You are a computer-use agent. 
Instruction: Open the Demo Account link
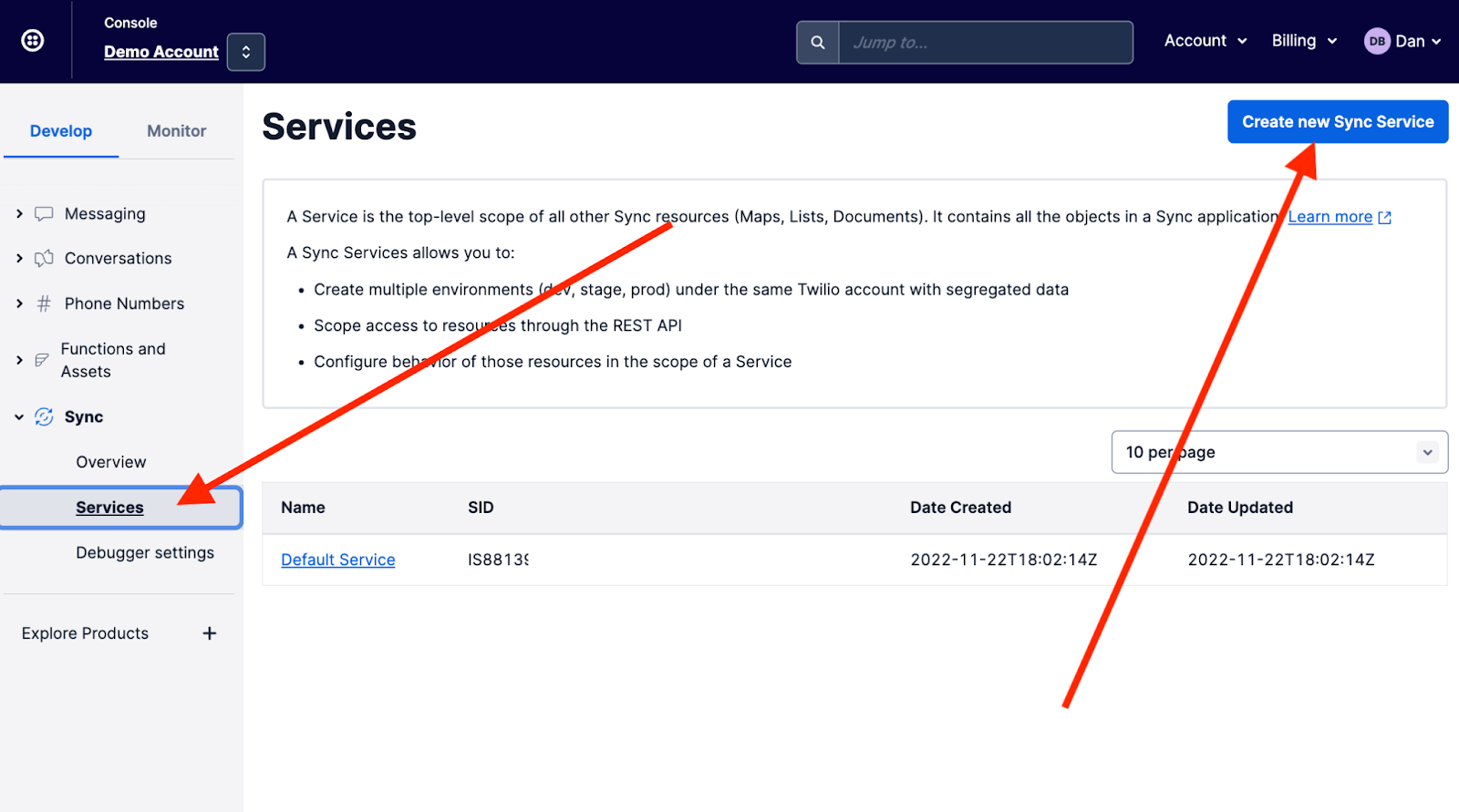pyautogui.click(x=161, y=52)
